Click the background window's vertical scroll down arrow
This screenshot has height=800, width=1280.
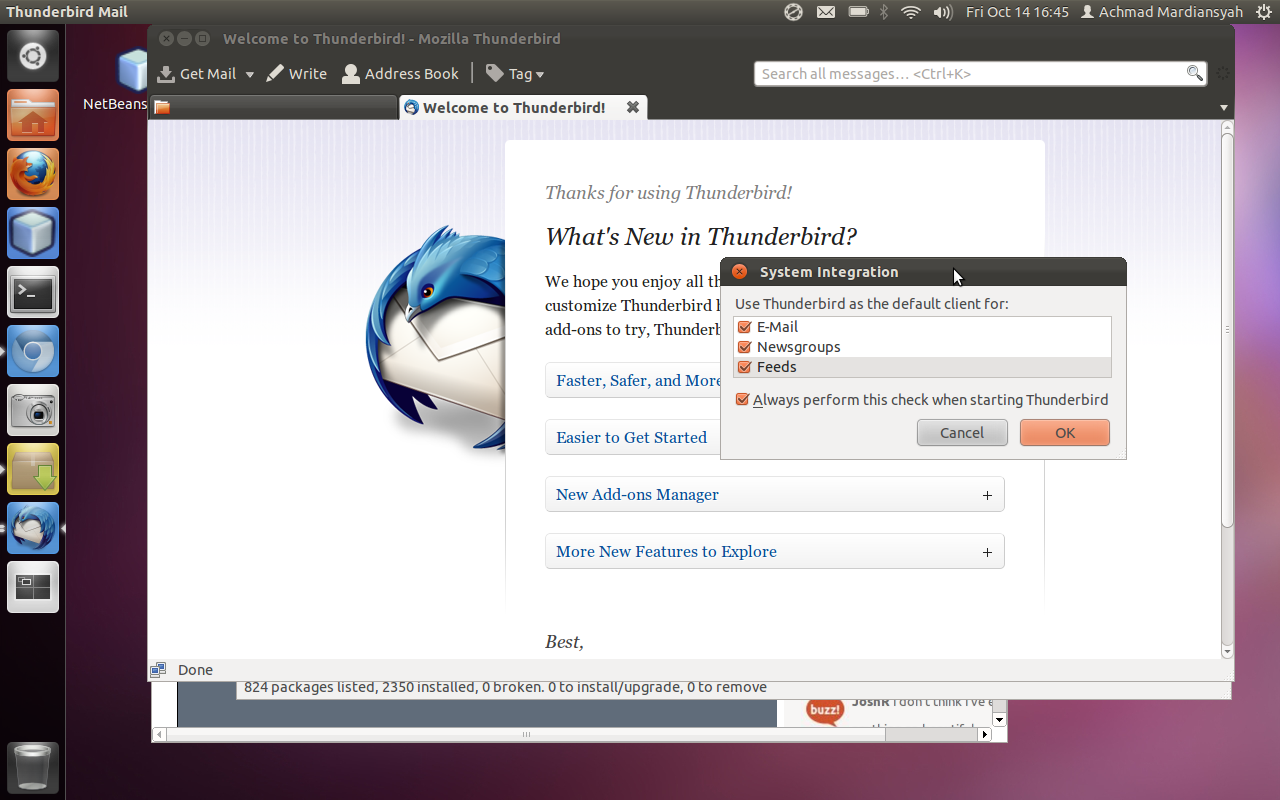[998, 719]
